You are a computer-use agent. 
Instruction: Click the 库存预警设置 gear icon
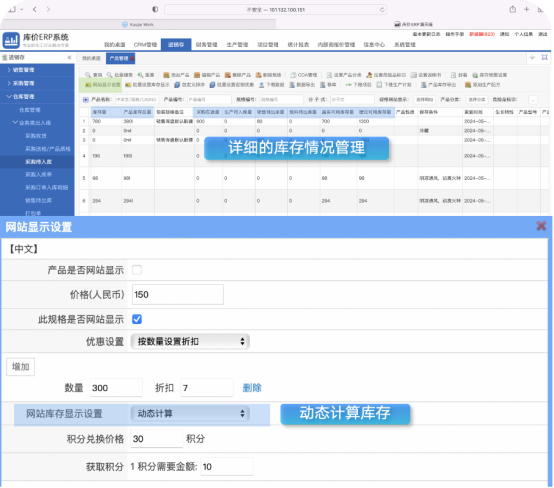[475, 75]
